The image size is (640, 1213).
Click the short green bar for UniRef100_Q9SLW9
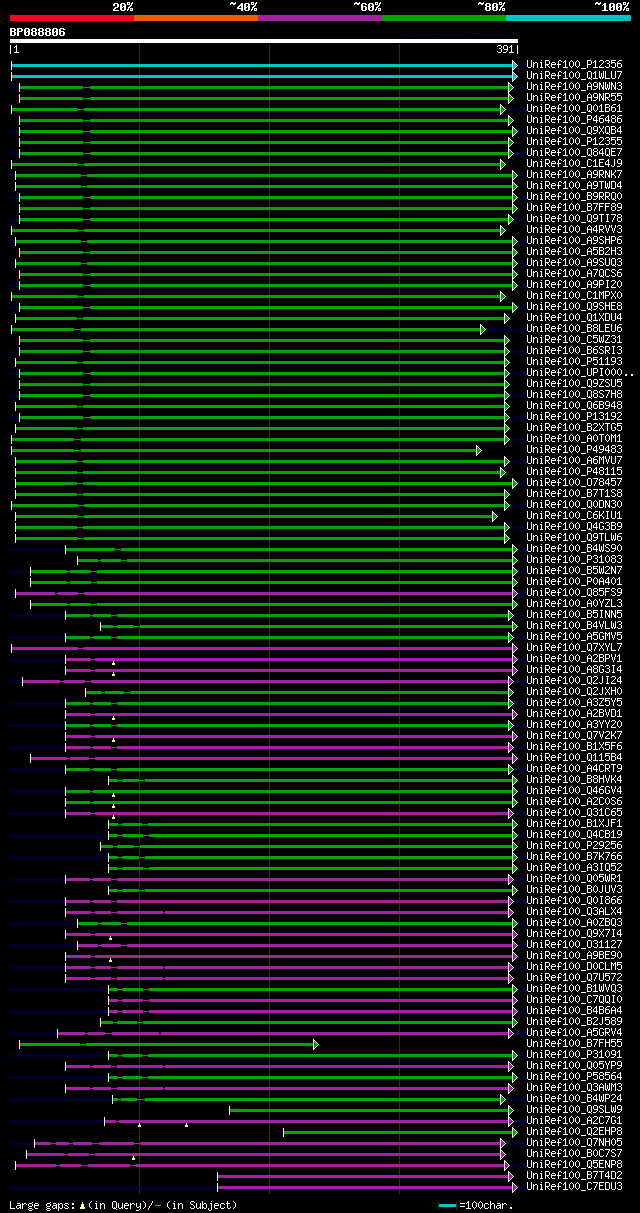point(369,1109)
